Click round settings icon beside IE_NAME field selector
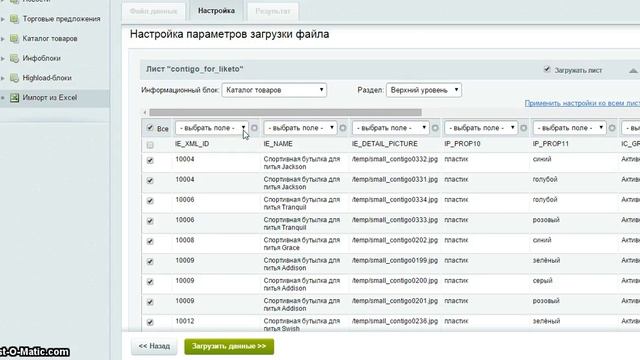The height and width of the screenshot is (360, 640). tap(343, 128)
